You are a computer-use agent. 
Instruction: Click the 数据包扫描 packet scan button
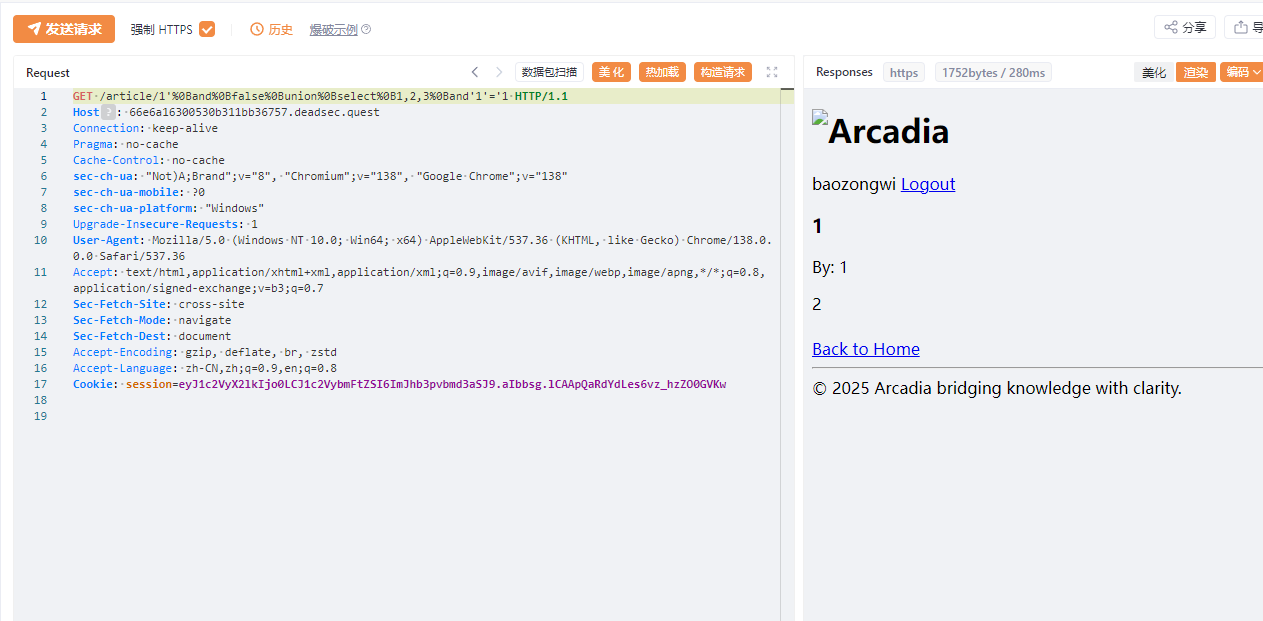click(x=549, y=72)
